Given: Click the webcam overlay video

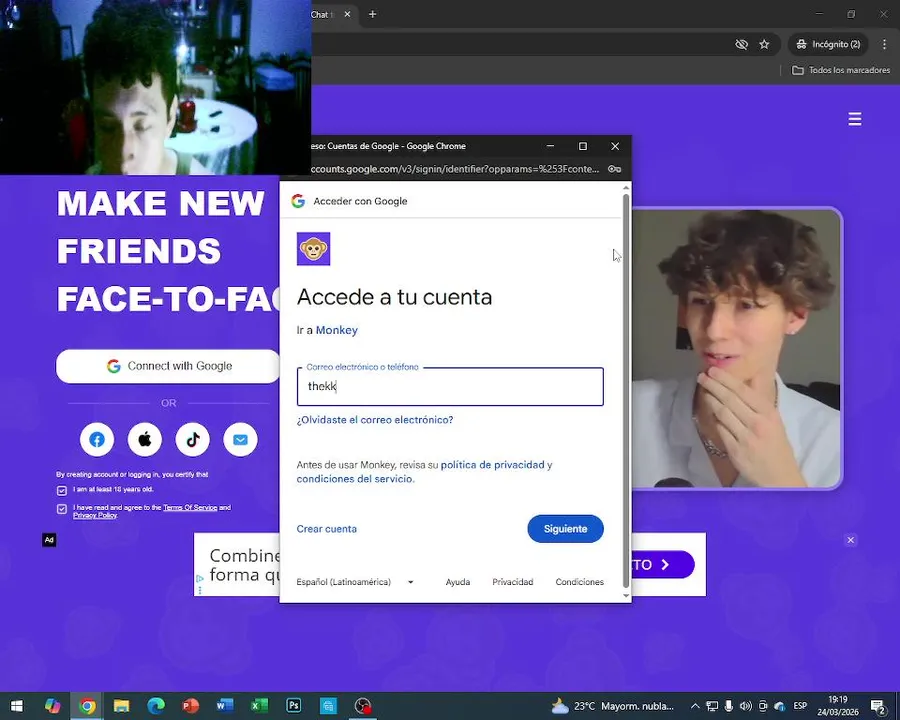Looking at the screenshot, I should click(x=156, y=87).
